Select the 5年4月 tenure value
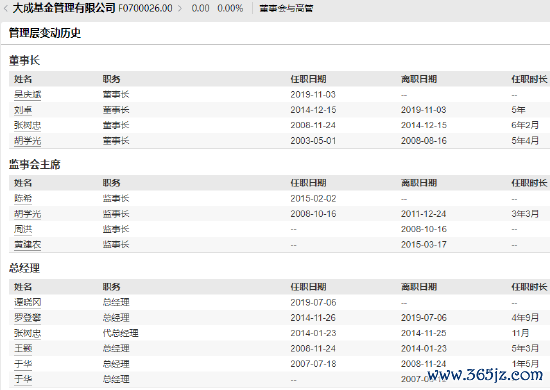550x390 pixels. pyautogui.click(x=525, y=141)
